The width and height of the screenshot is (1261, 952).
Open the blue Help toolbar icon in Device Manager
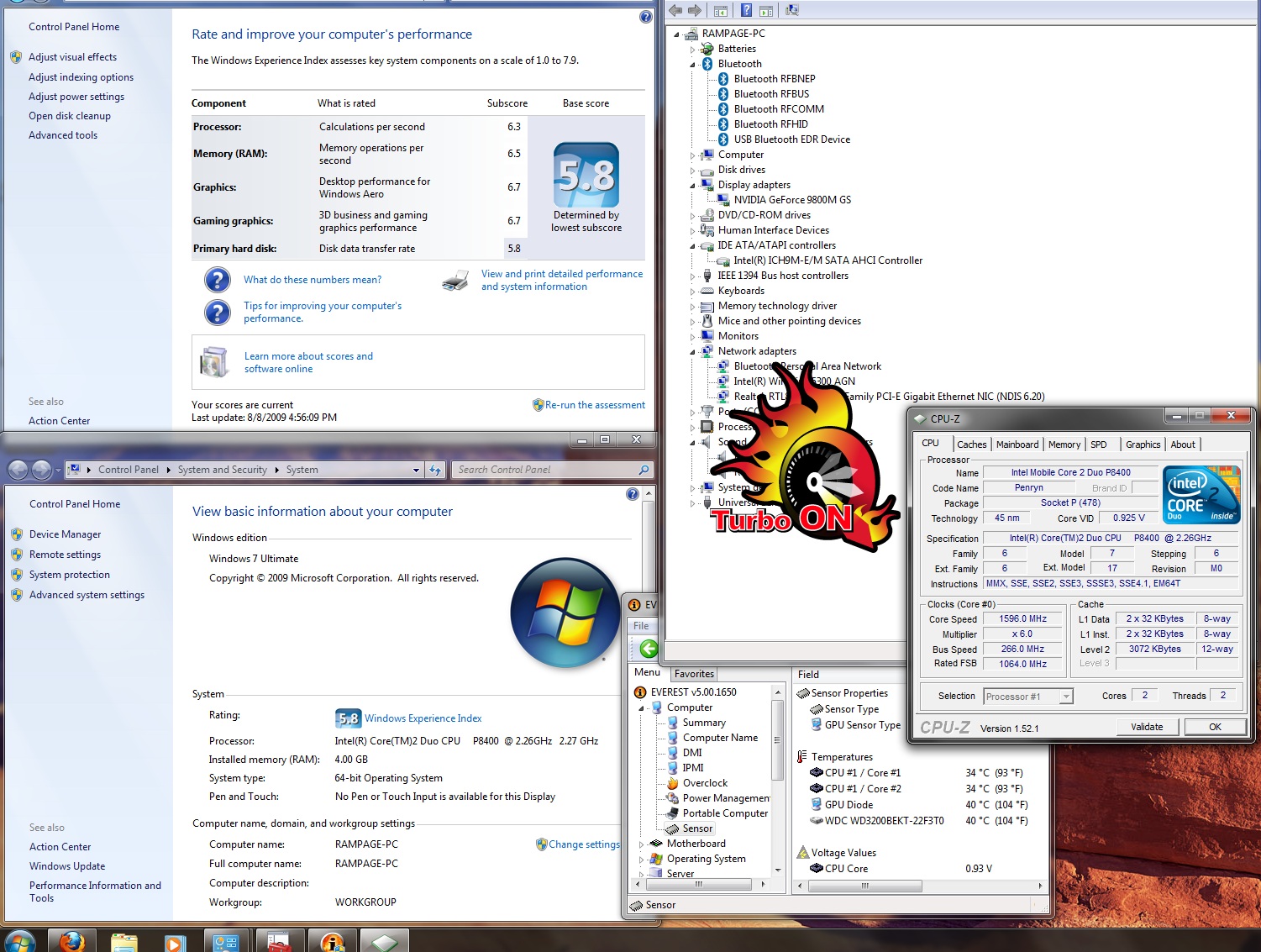[746, 10]
